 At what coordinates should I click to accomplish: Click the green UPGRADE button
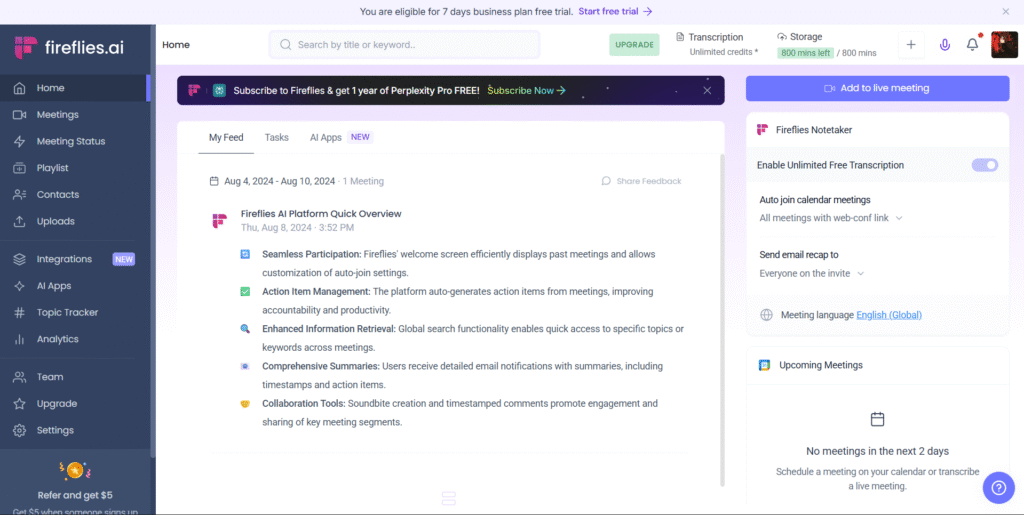point(634,45)
